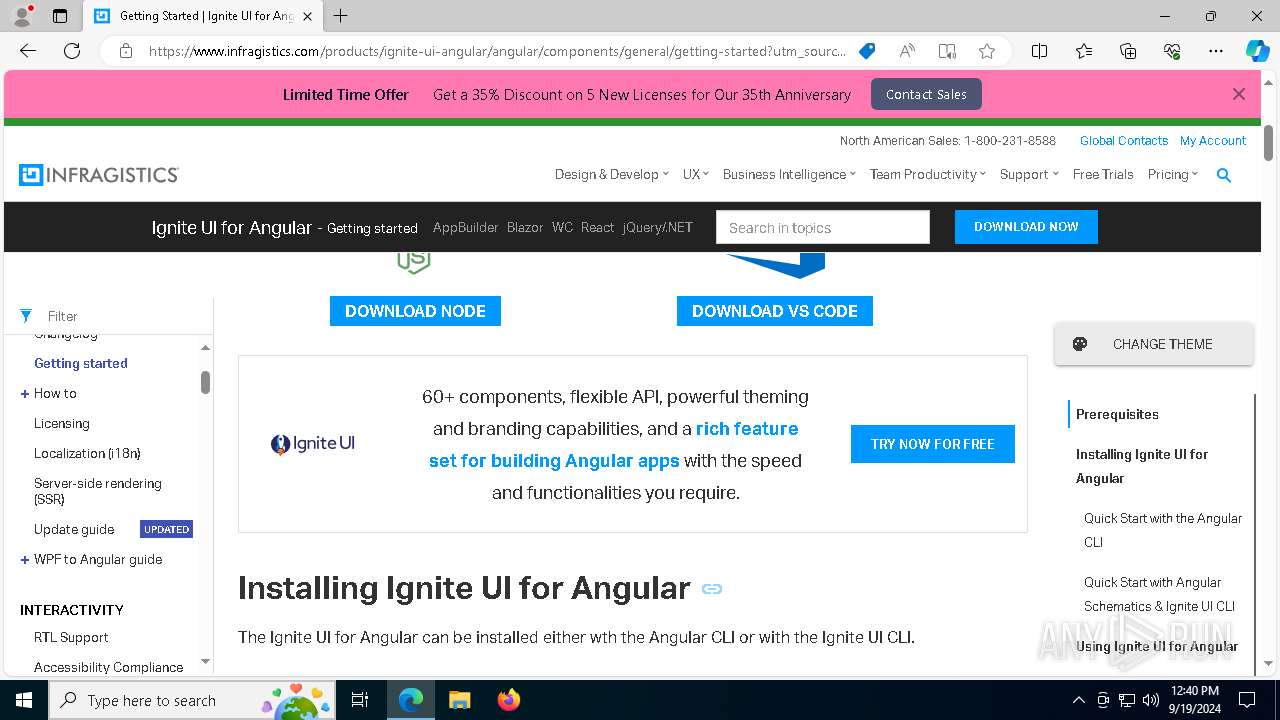Open the Global Contacts link
This screenshot has width=1280, height=720.
(x=1124, y=141)
